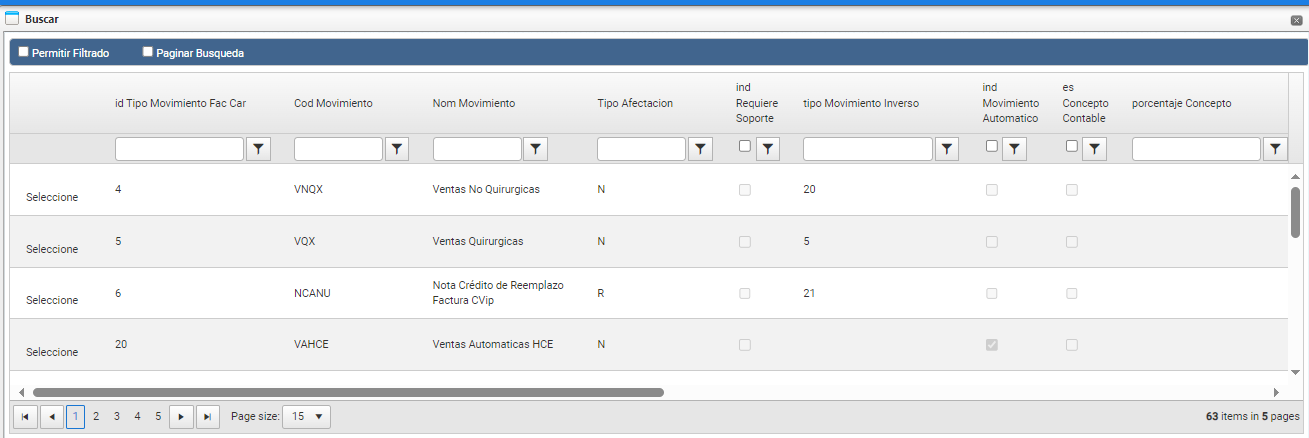
Task: Open filter options for es Concepto Contable
Action: pyautogui.click(x=1094, y=149)
